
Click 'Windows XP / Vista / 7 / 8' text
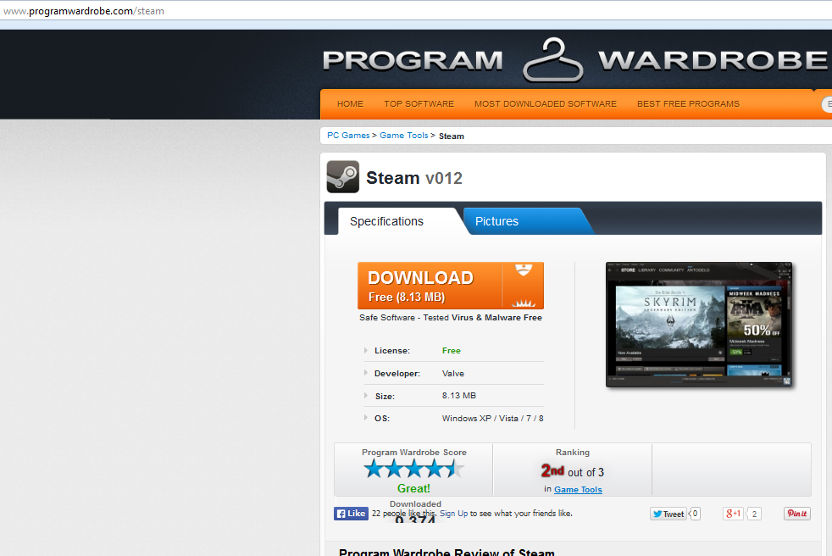point(492,418)
